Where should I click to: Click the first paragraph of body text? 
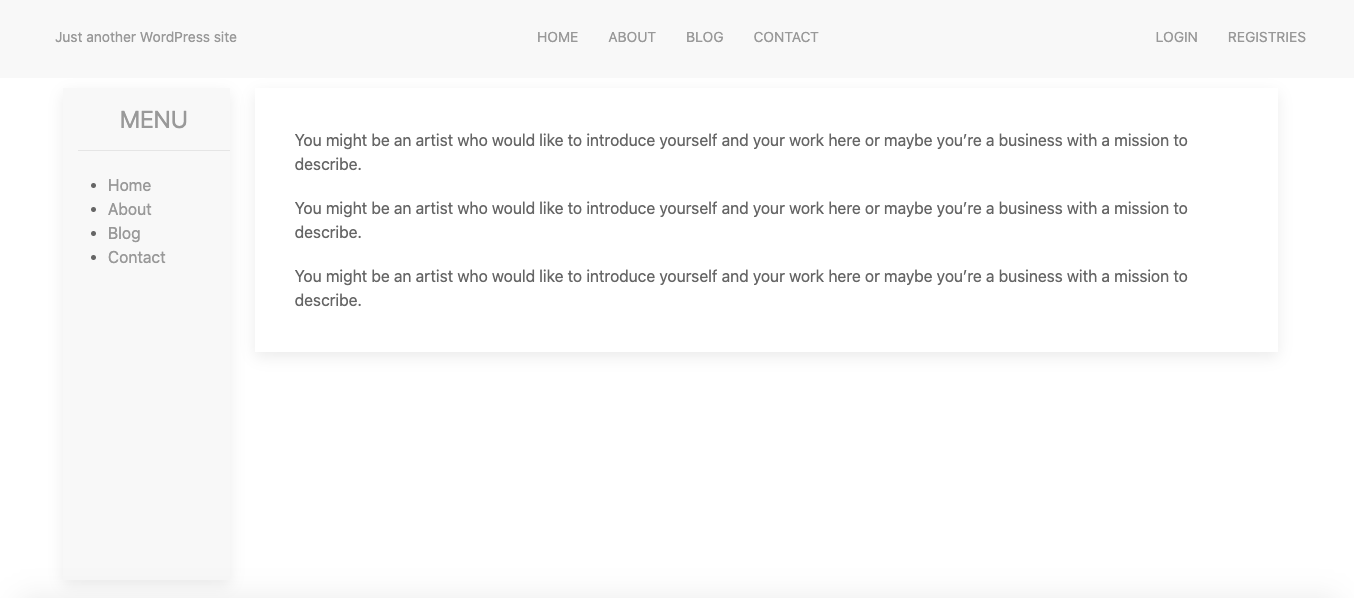click(741, 152)
